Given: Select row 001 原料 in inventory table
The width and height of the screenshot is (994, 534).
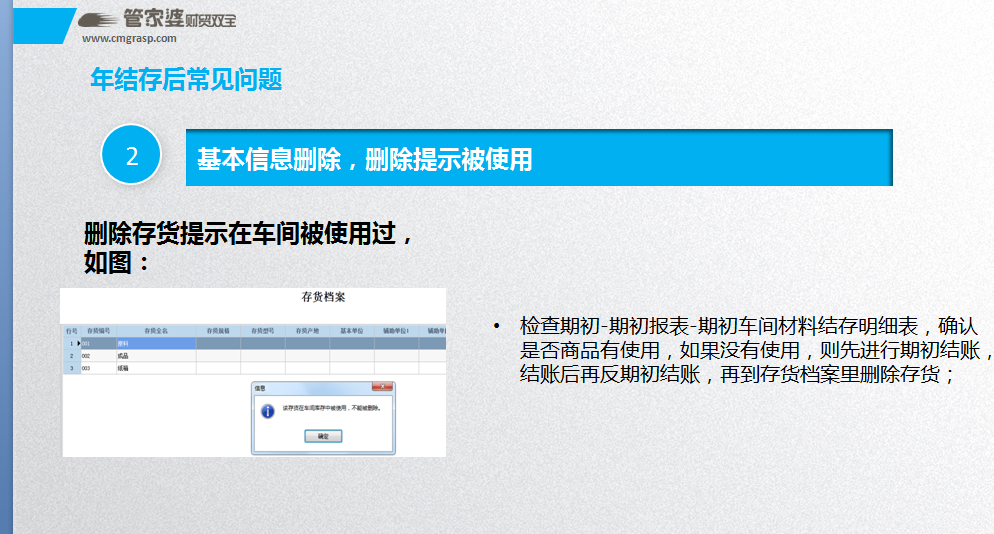Looking at the screenshot, I should coord(155,343).
